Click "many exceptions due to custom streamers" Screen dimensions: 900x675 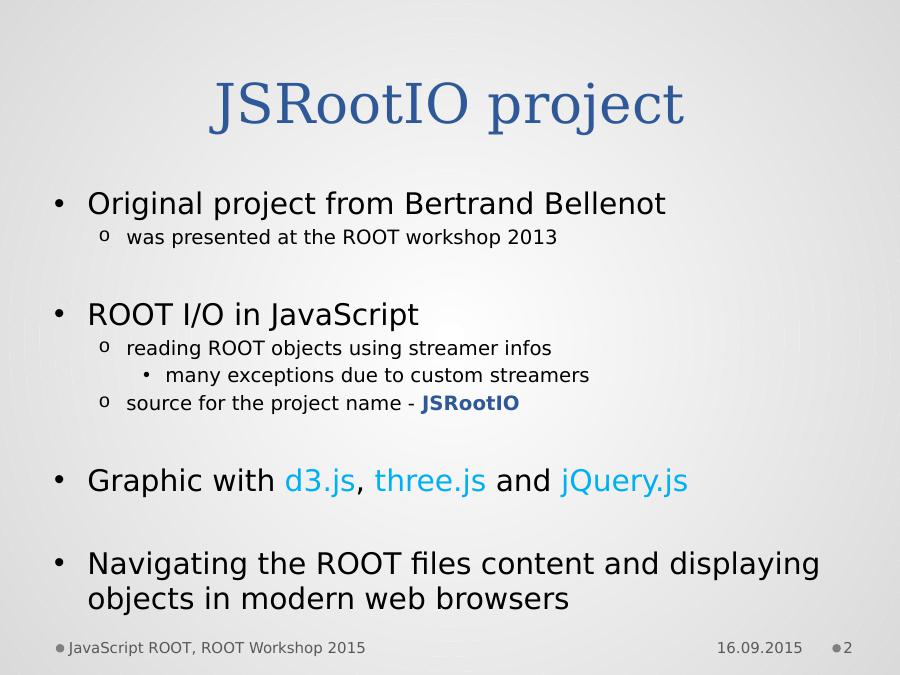(377, 375)
